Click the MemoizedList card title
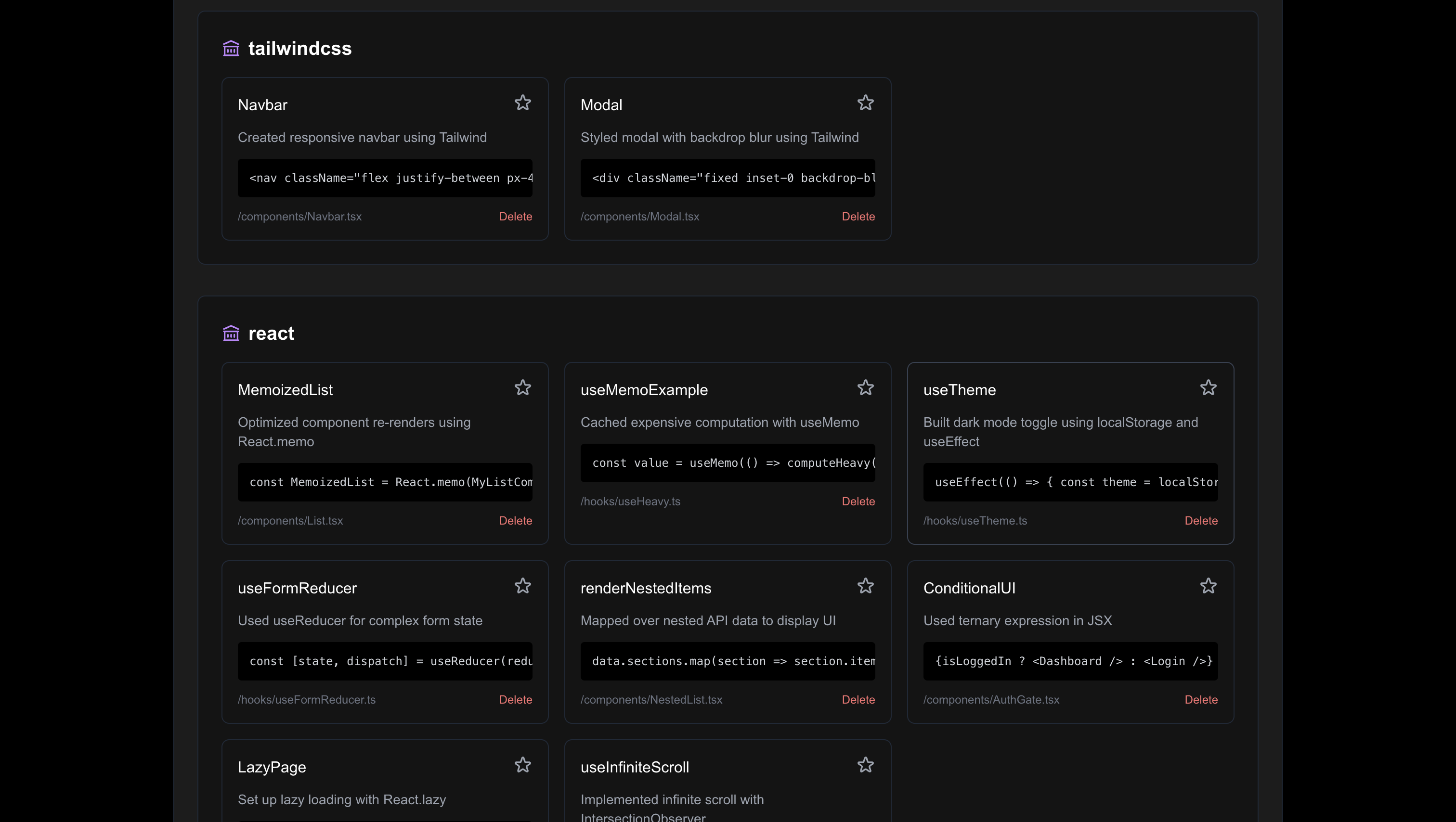1456x822 pixels. pos(285,390)
